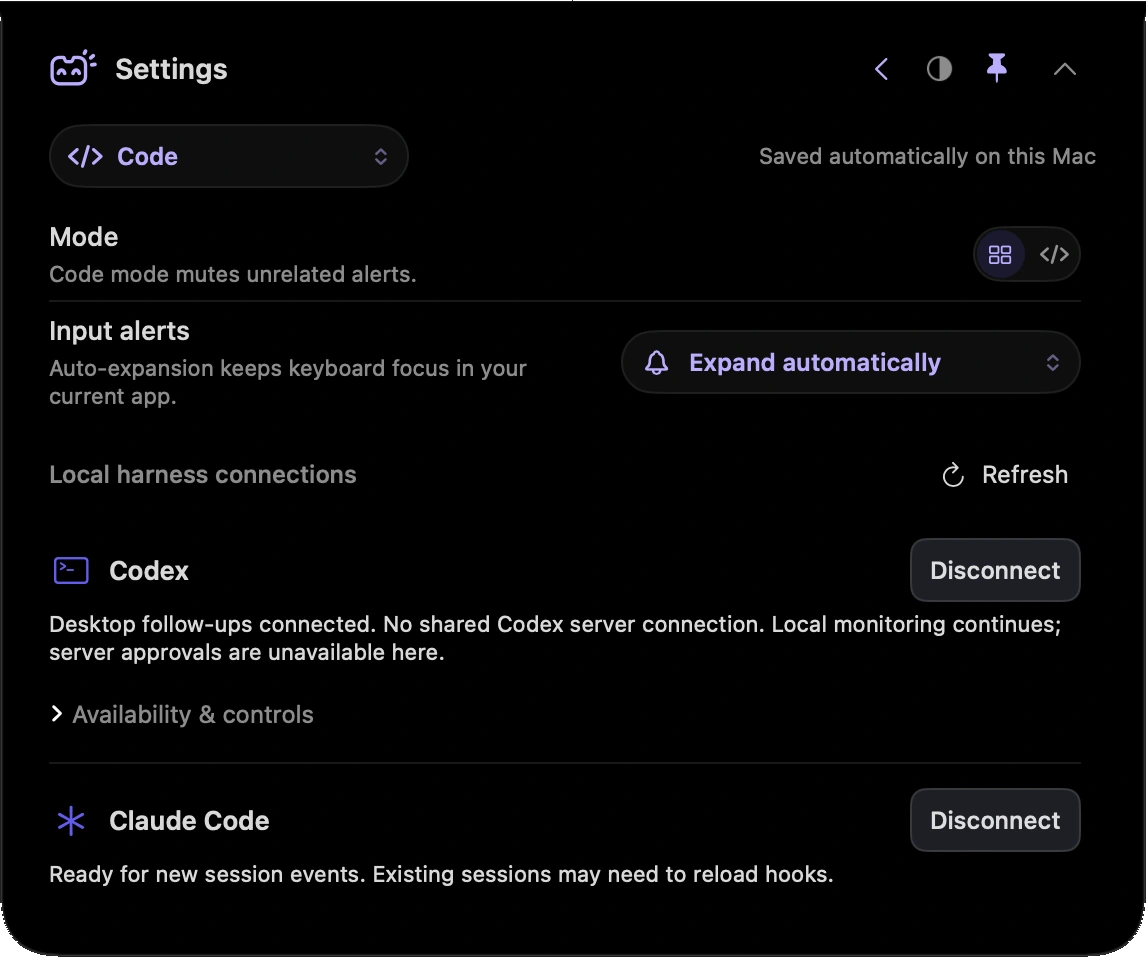Disconnect the Claude Code harness
This screenshot has width=1146, height=957.
point(995,820)
